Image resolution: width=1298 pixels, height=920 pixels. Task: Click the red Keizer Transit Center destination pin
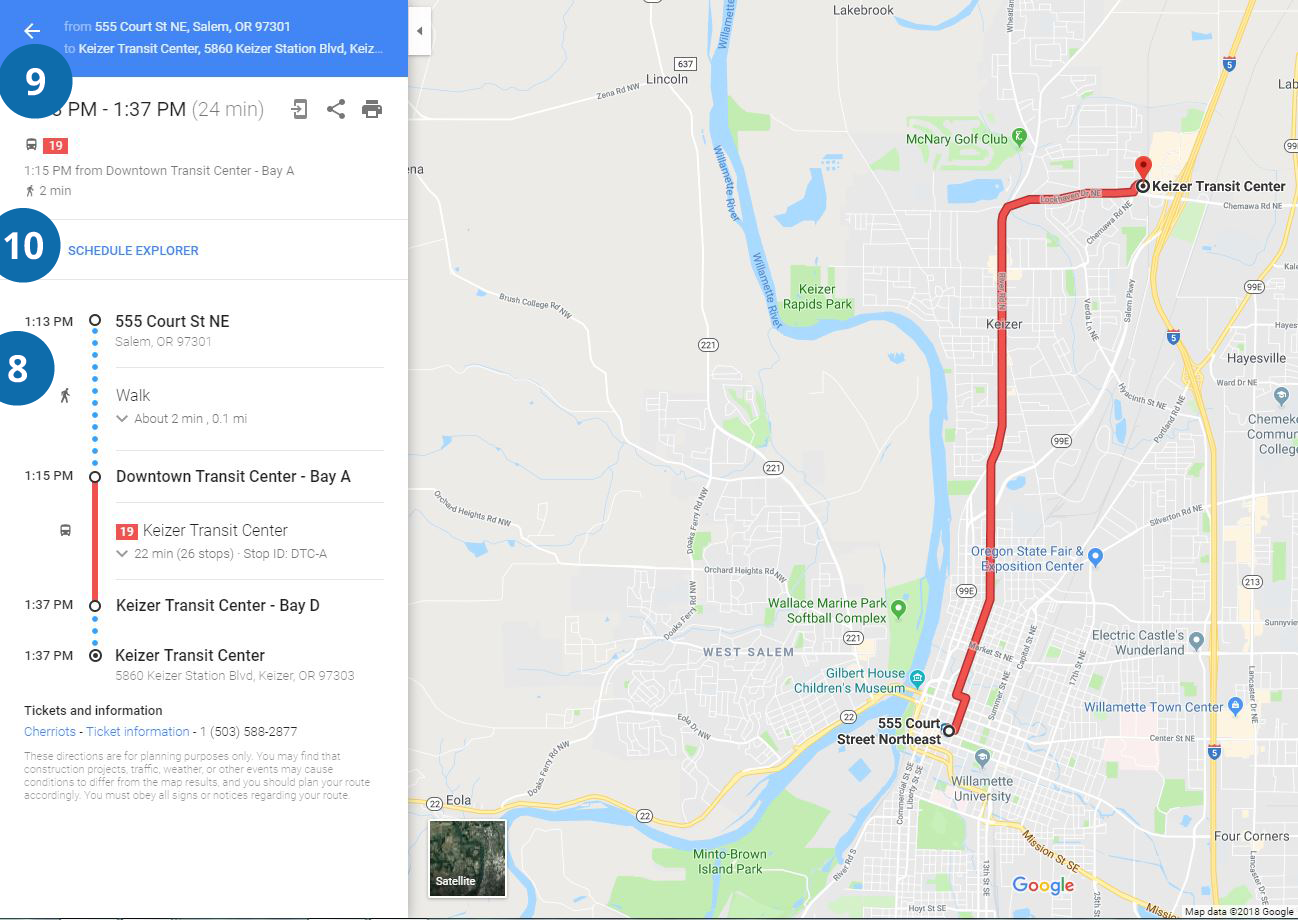1143,167
